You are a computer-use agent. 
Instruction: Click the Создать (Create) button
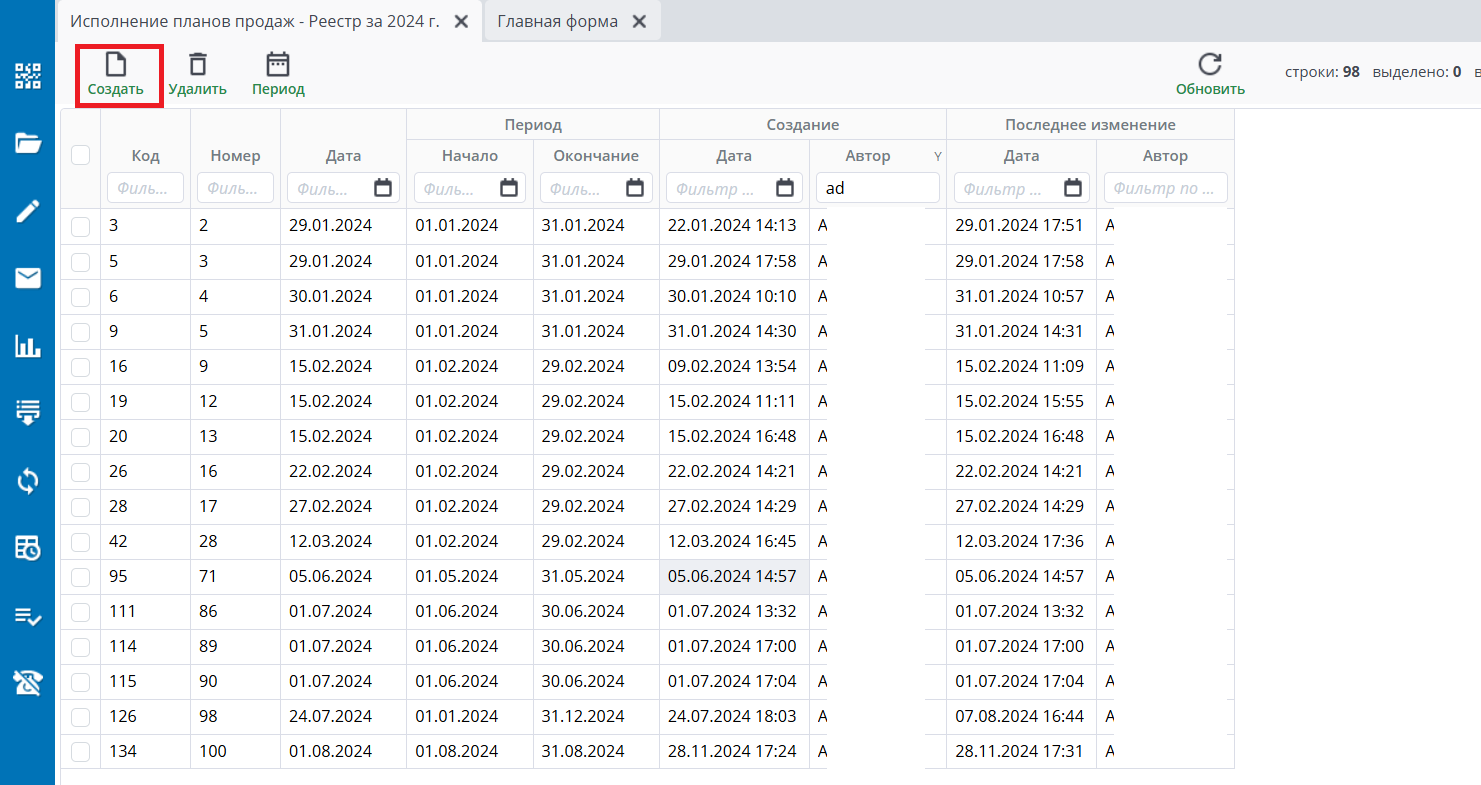point(116,74)
